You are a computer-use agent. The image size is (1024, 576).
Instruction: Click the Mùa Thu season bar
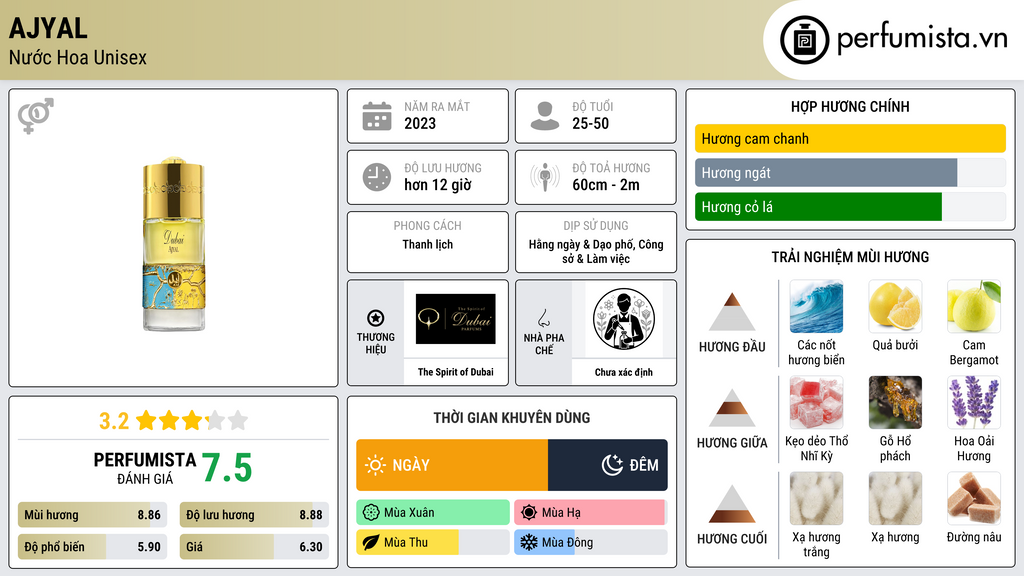[x=433, y=542]
